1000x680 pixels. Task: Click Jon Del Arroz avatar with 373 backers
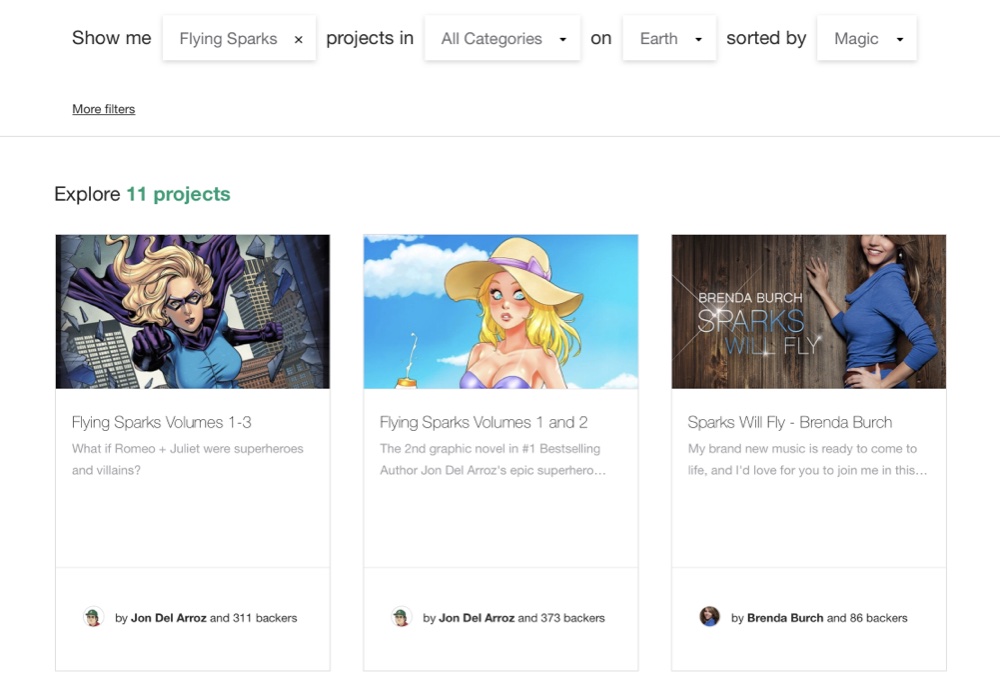pos(401,617)
